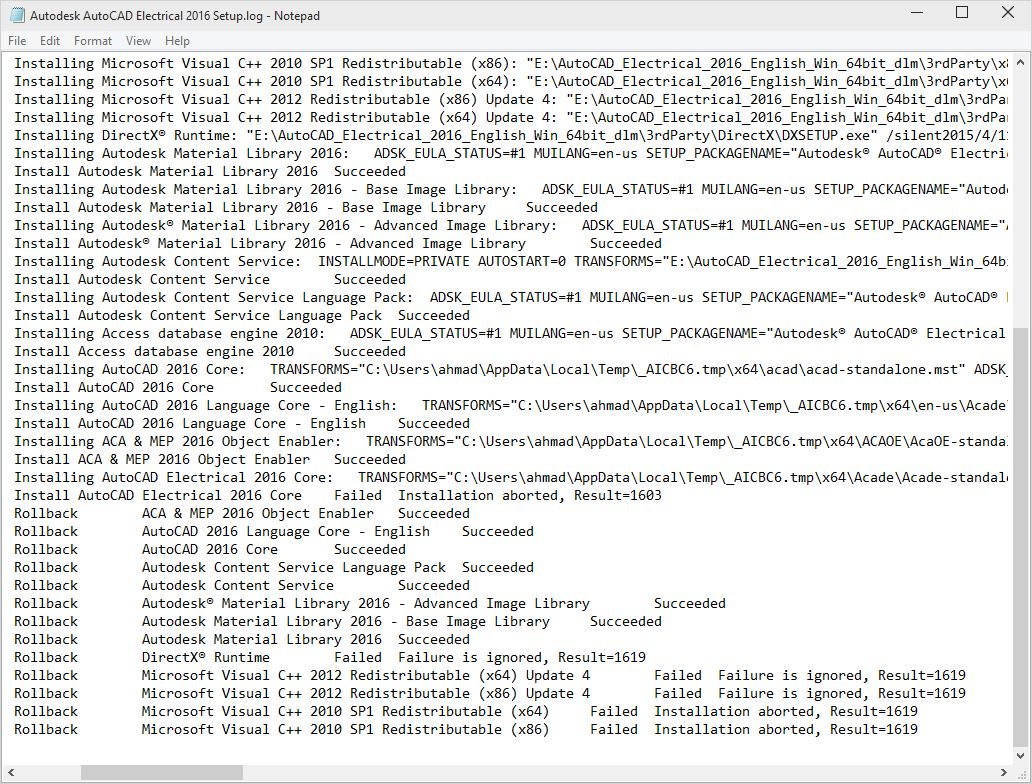Click 'Installing DirectX® Runtime' line
This screenshot has height=784, width=1032.
point(511,136)
